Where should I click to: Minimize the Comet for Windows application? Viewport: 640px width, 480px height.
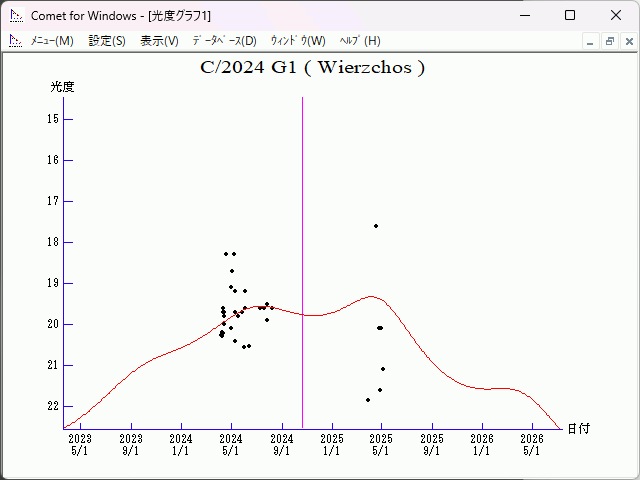pyautogui.click(x=524, y=15)
